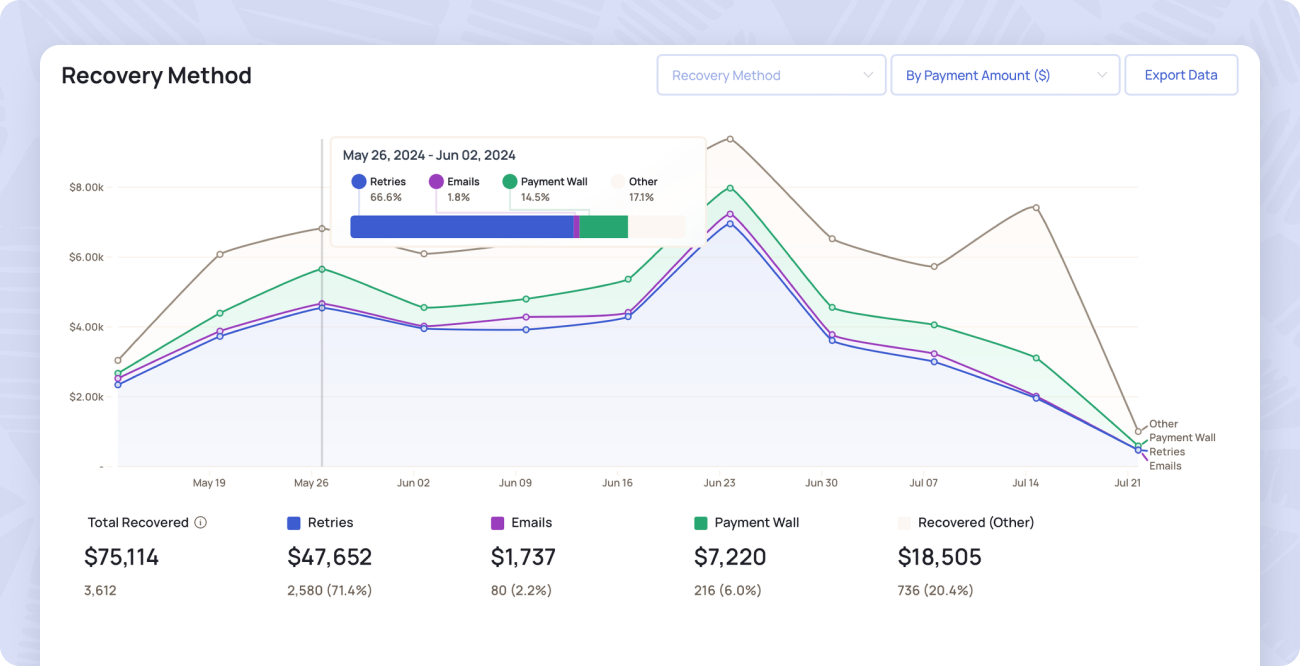Click the Total Recovered label
The width and height of the screenshot is (1300, 666).
139,522
